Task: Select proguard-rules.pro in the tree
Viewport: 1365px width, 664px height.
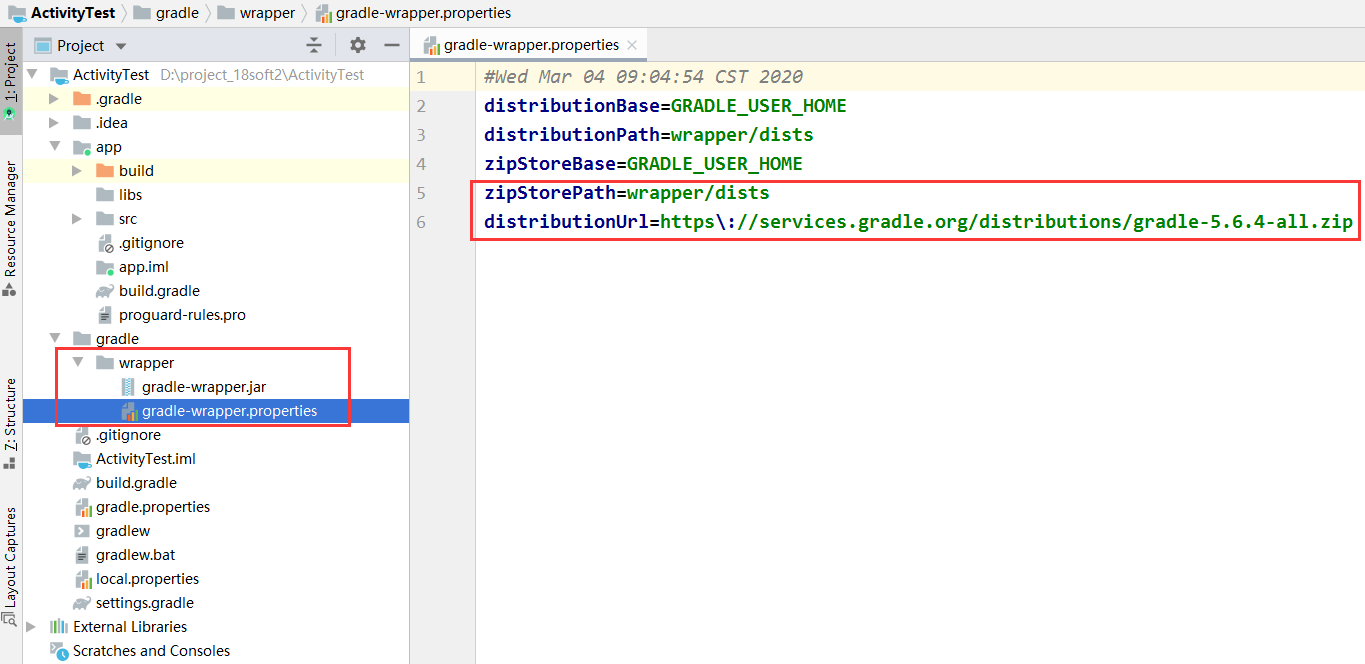Action: coord(216,315)
